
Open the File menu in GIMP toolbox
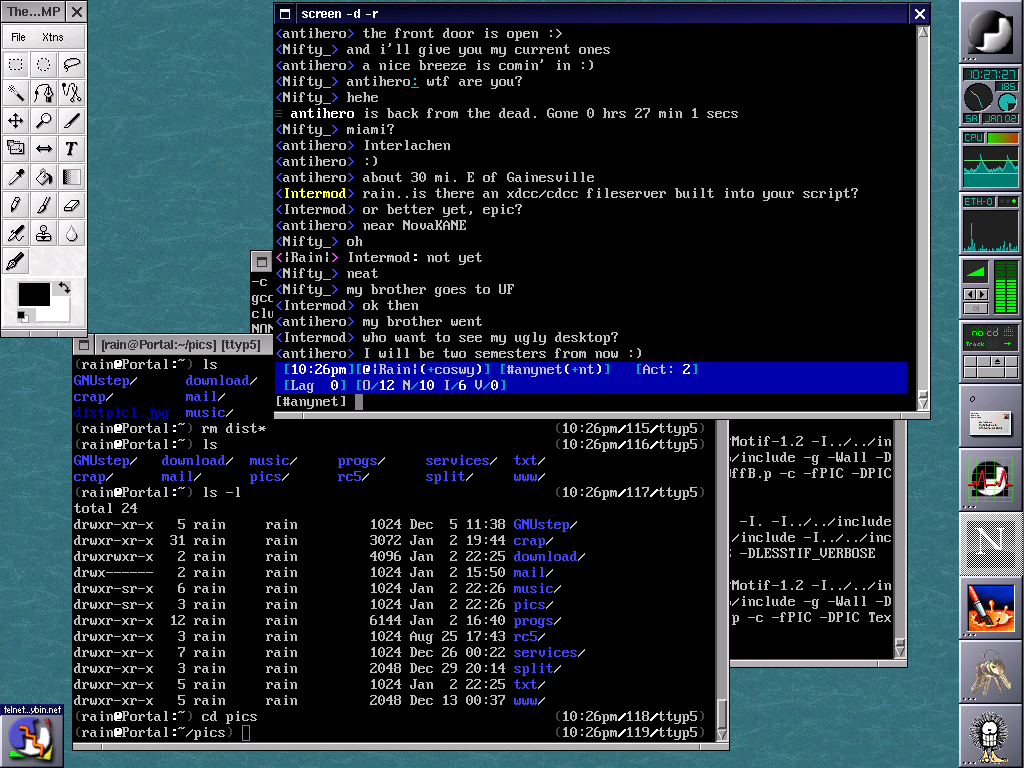tap(18, 37)
